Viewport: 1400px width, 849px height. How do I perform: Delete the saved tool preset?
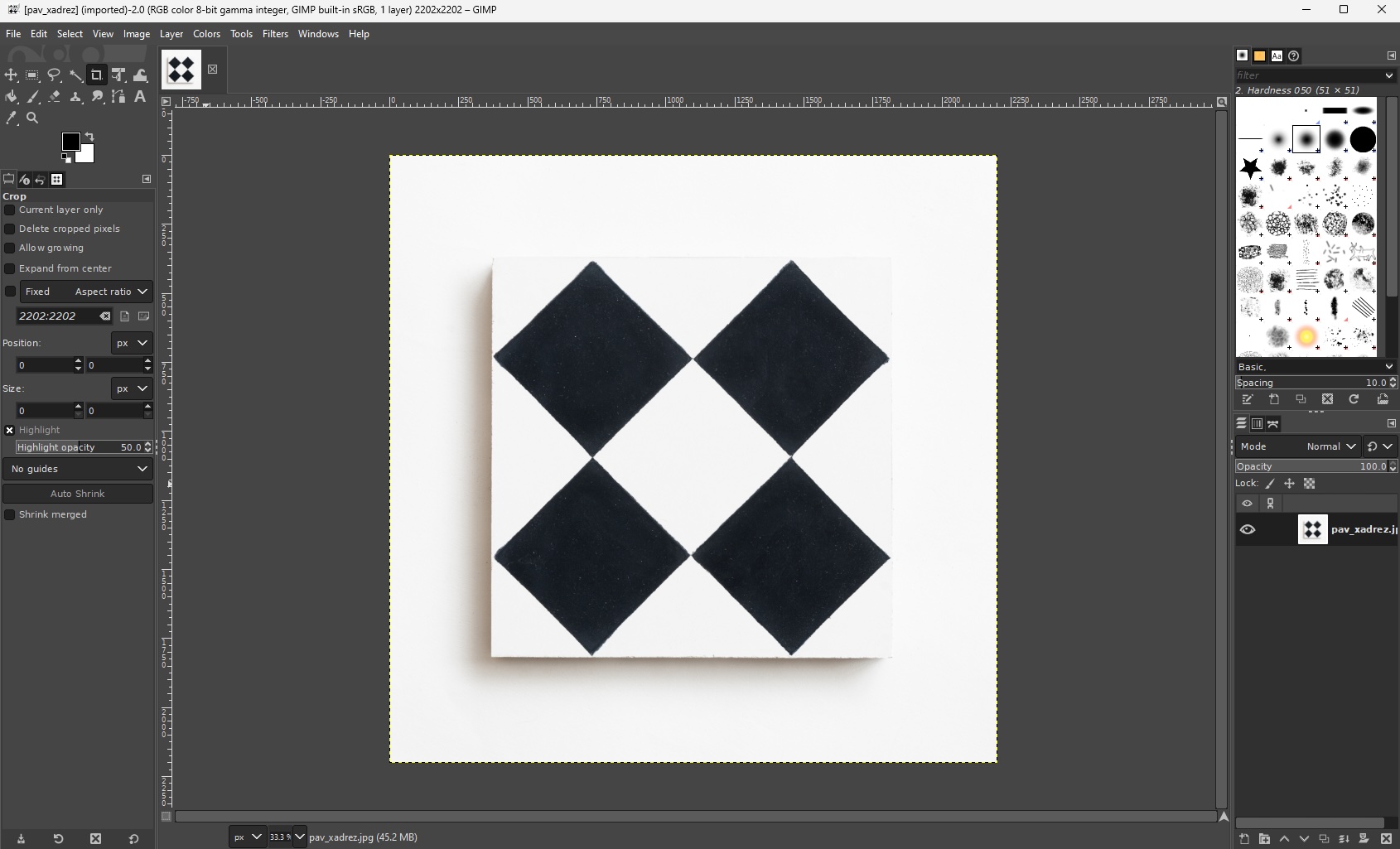(95, 839)
